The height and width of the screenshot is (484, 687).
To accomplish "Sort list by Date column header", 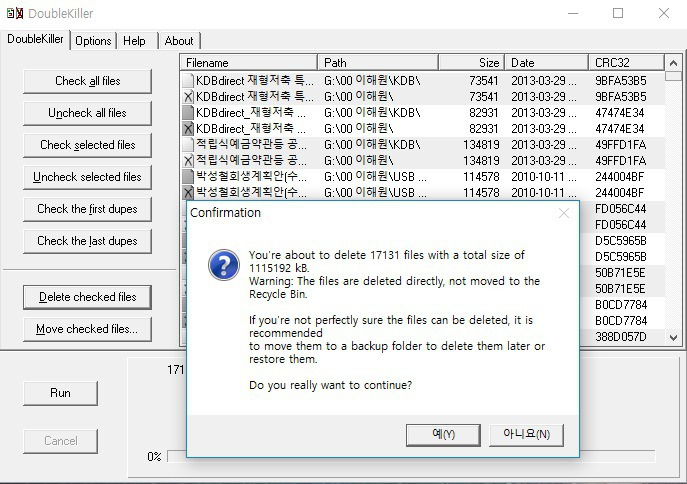I will [x=546, y=63].
